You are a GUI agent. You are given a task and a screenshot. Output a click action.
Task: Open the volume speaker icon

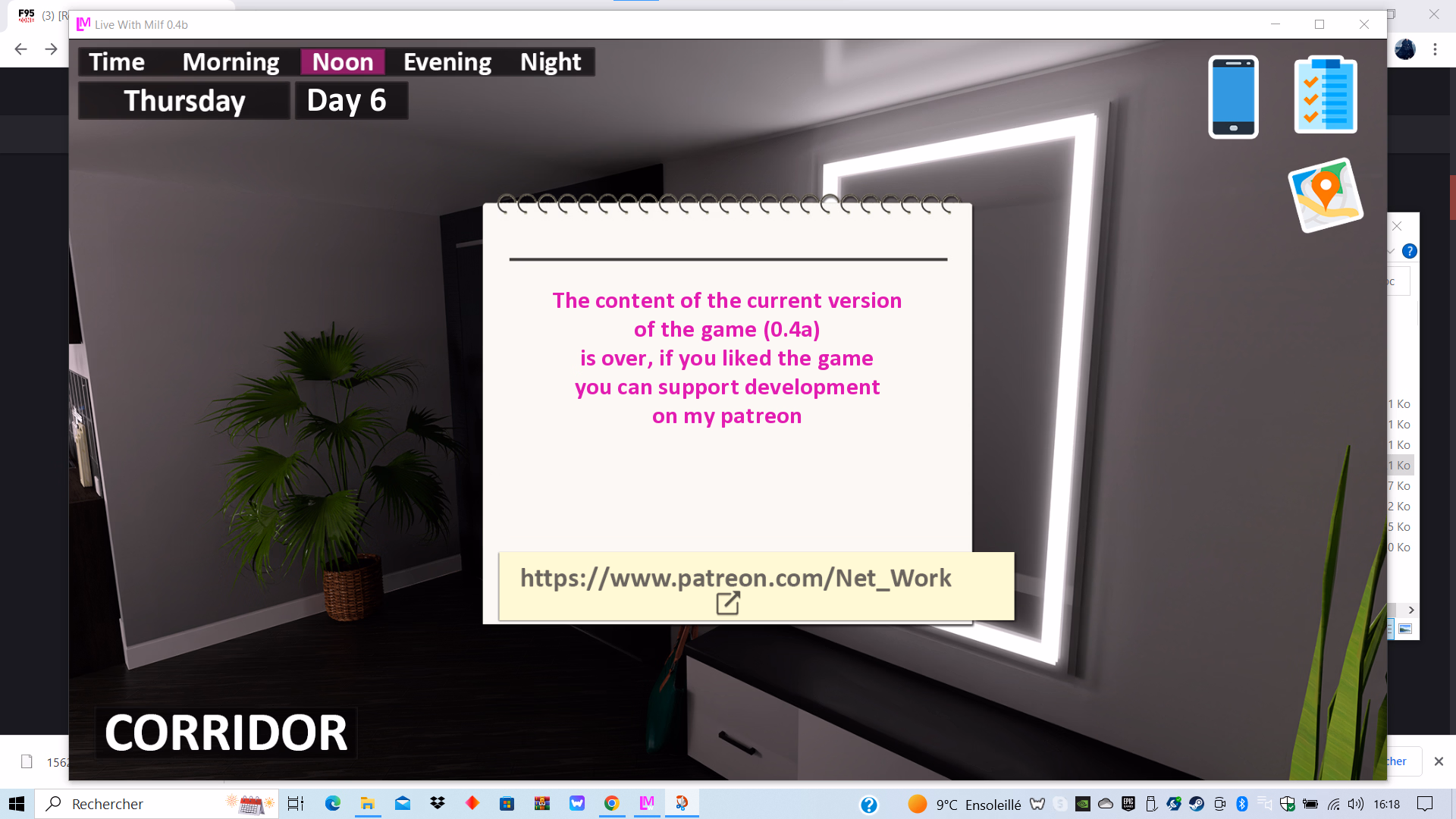(1356, 804)
